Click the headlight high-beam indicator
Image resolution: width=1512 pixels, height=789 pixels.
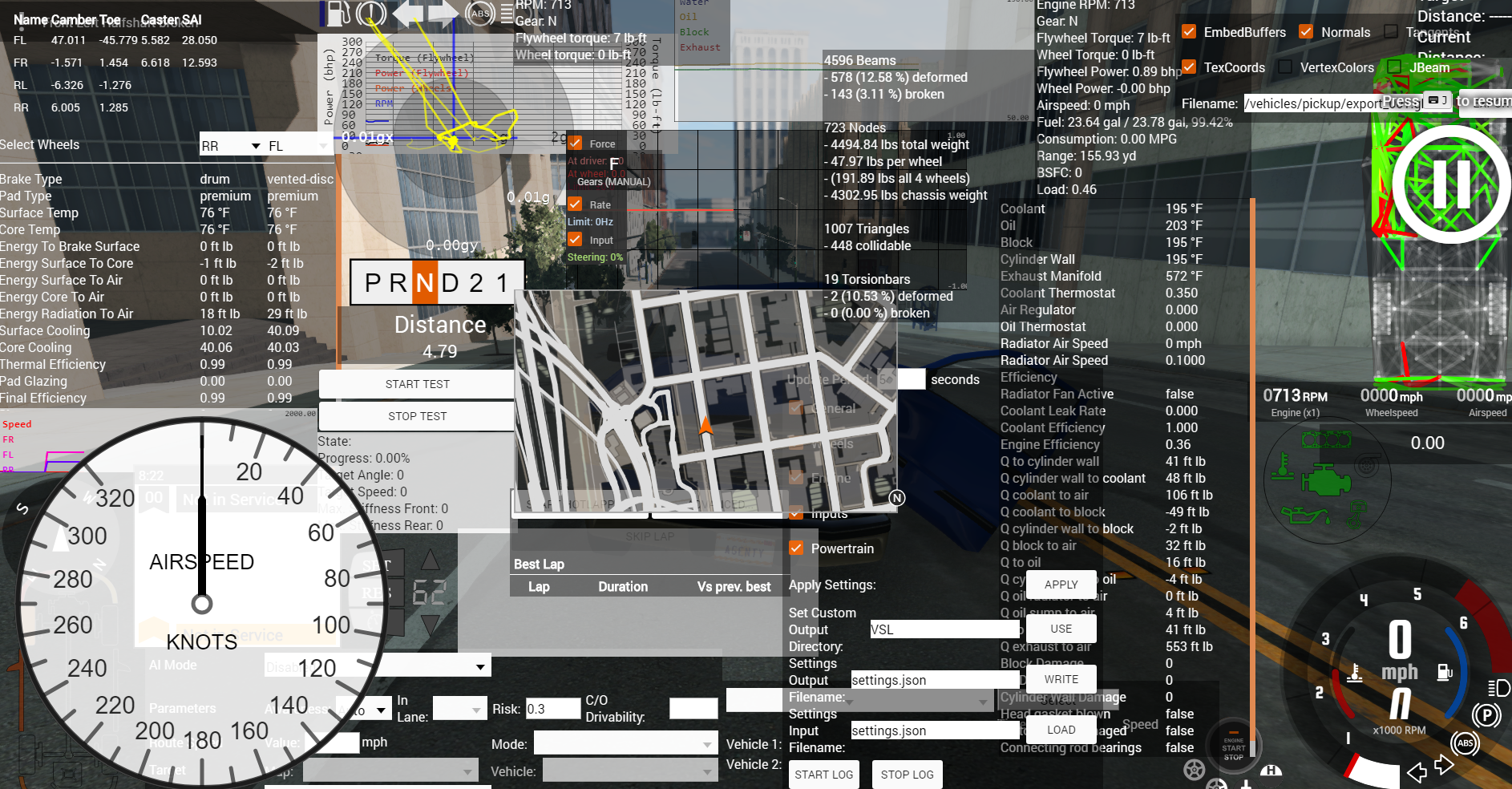click(x=1498, y=687)
